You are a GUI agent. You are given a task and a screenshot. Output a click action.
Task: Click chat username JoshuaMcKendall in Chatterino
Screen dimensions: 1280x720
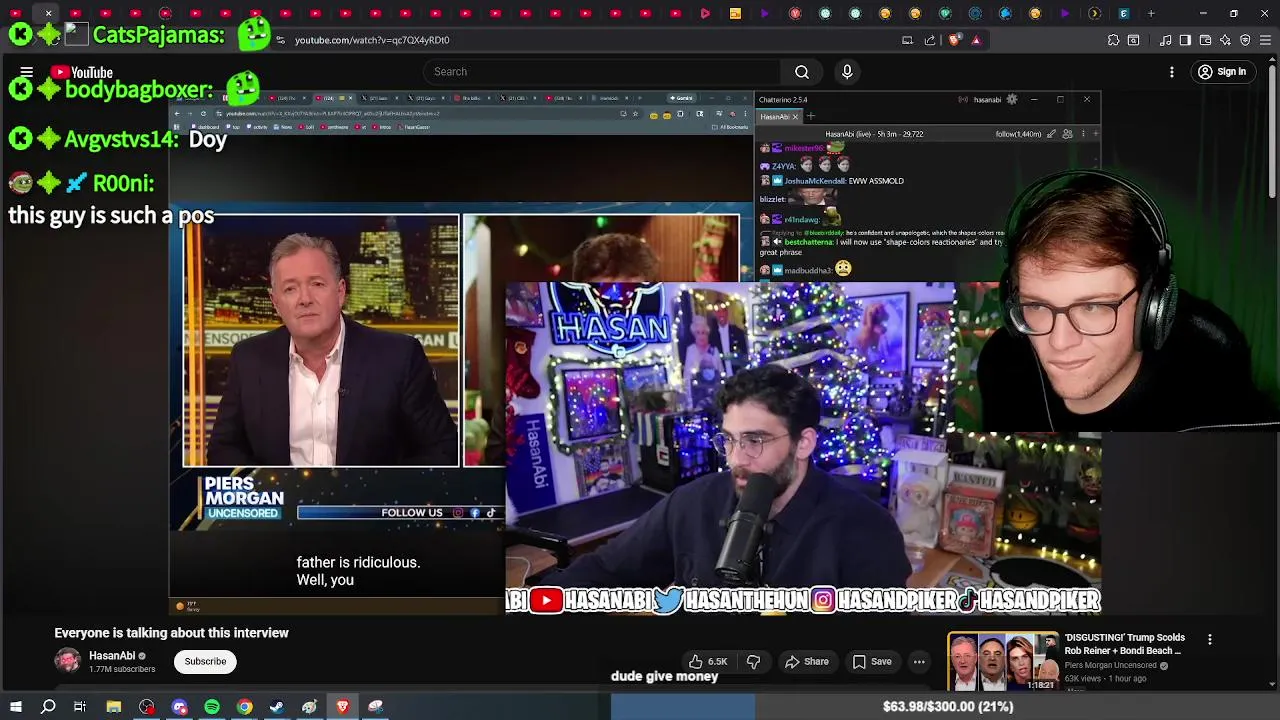click(x=814, y=181)
